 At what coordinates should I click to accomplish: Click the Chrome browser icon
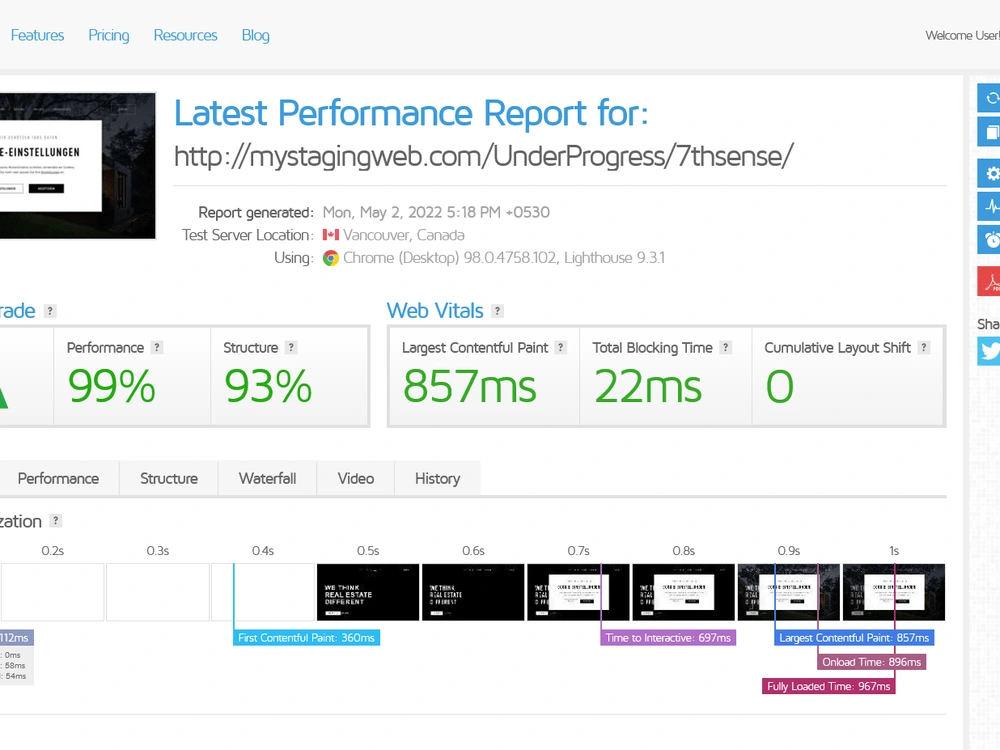click(x=330, y=258)
